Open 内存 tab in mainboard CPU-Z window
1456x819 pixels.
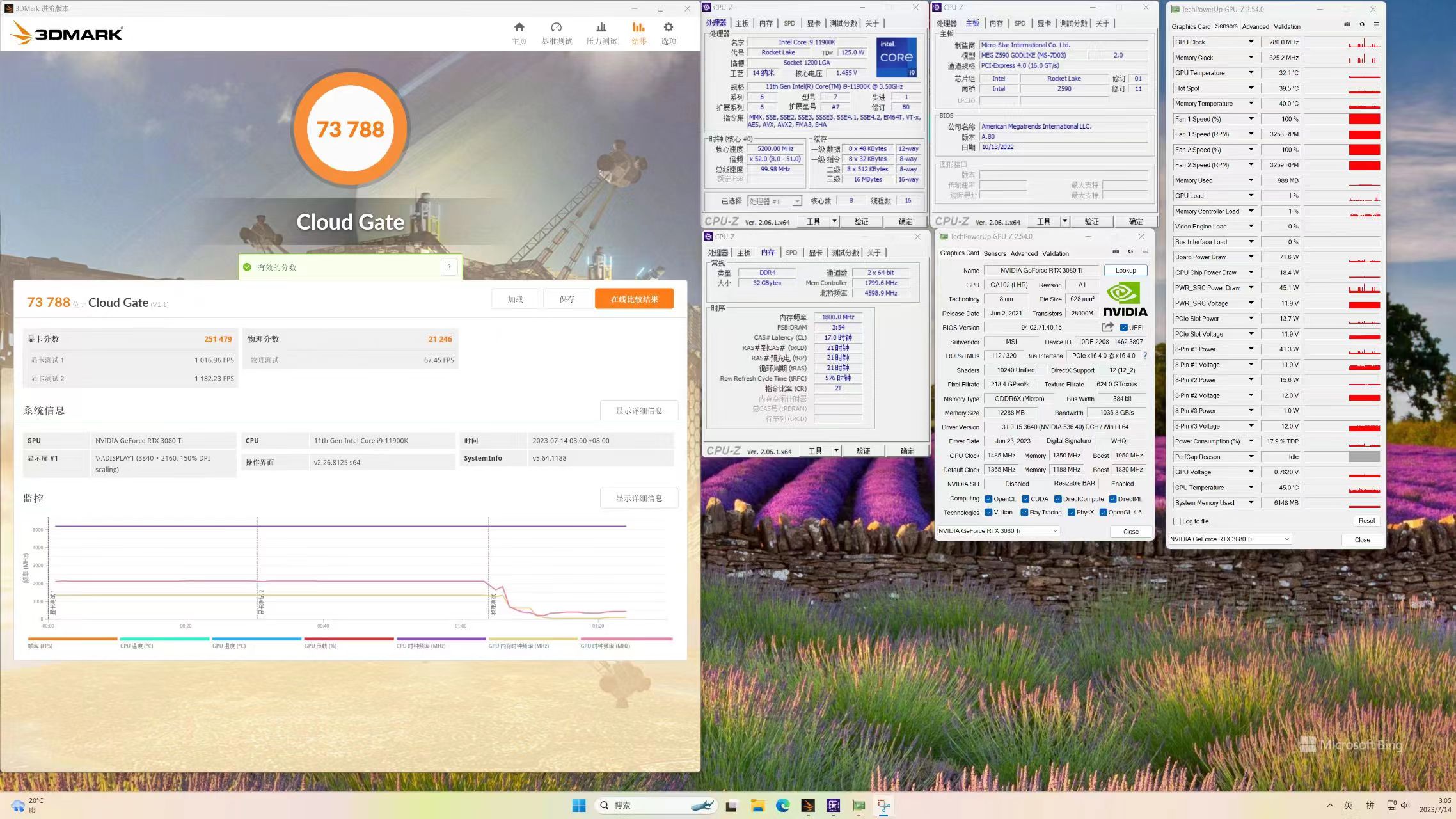pos(996,23)
